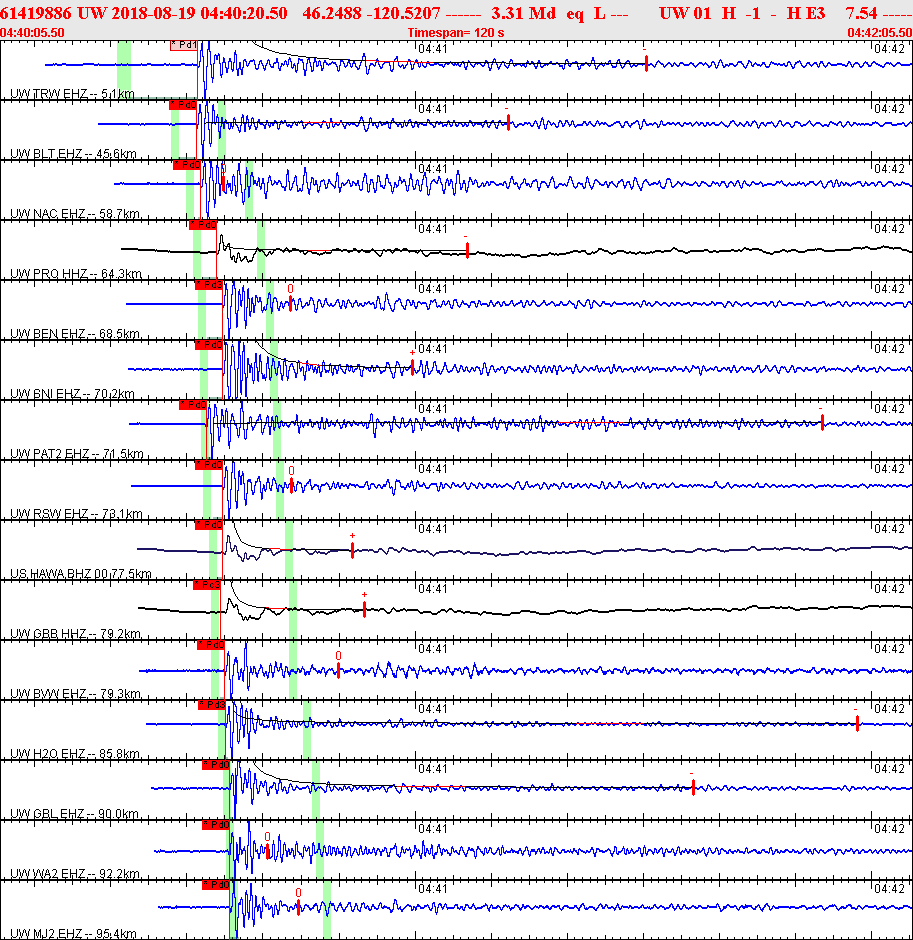Select the Pd1 pick flag on TRW trace

[x=183, y=45]
